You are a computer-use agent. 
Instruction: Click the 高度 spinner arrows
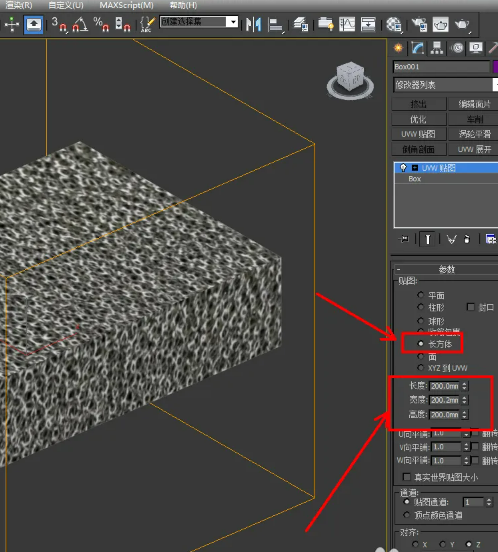[x=465, y=415]
